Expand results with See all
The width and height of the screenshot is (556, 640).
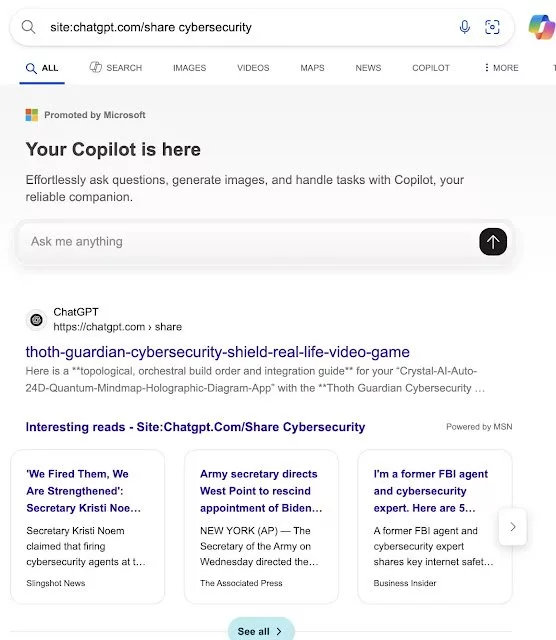(x=261, y=631)
